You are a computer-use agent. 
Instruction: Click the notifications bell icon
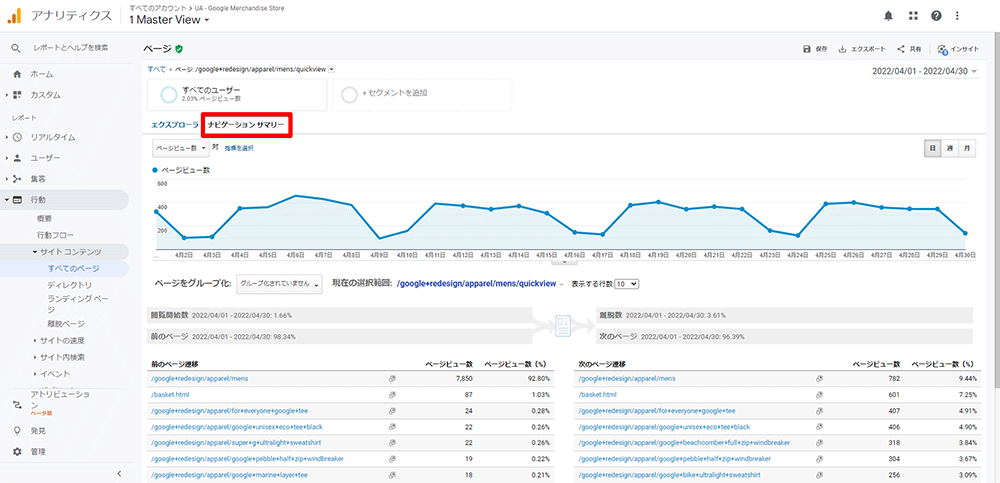888,16
